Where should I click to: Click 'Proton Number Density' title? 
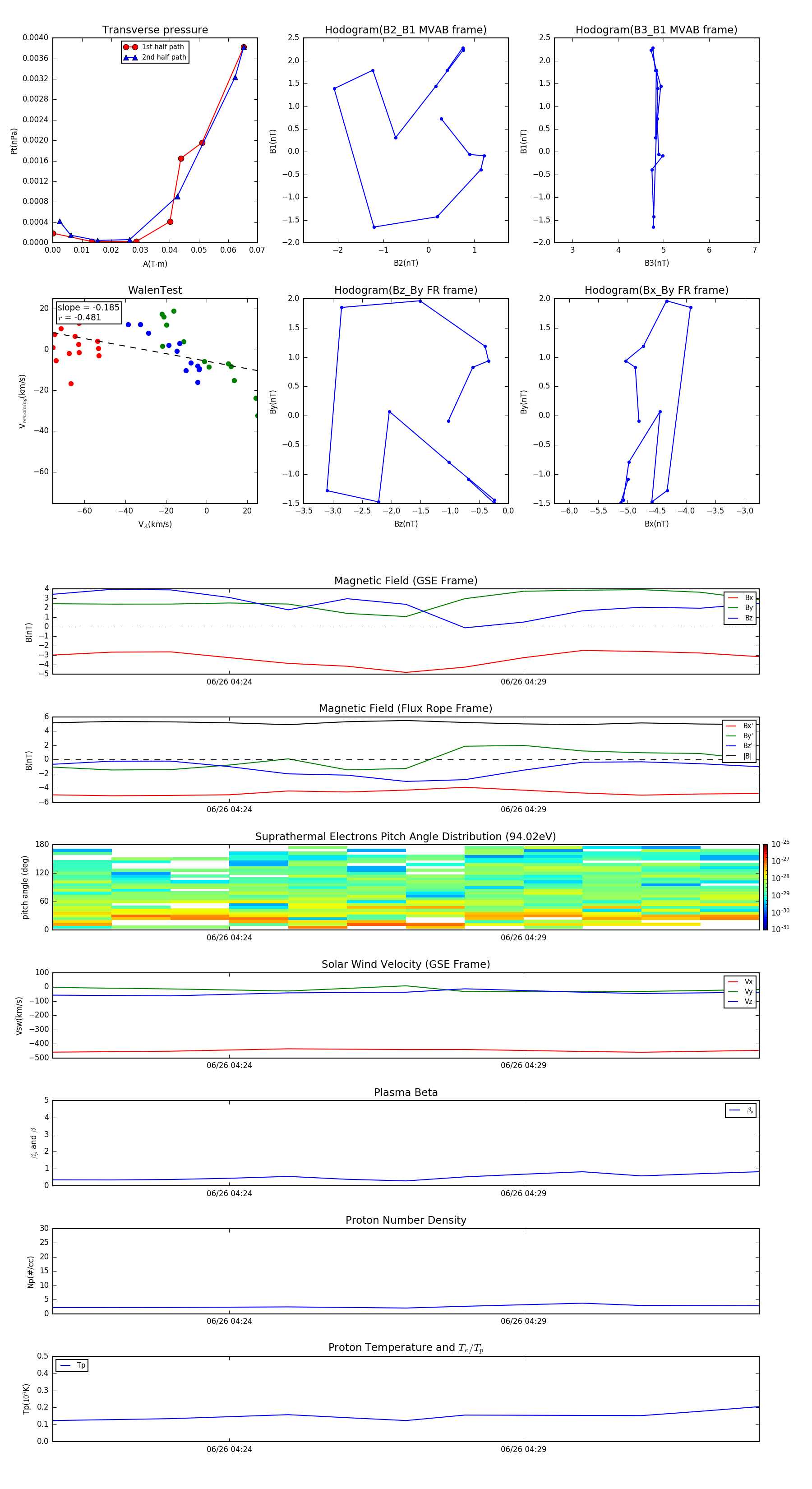(x=406, y=1220)
